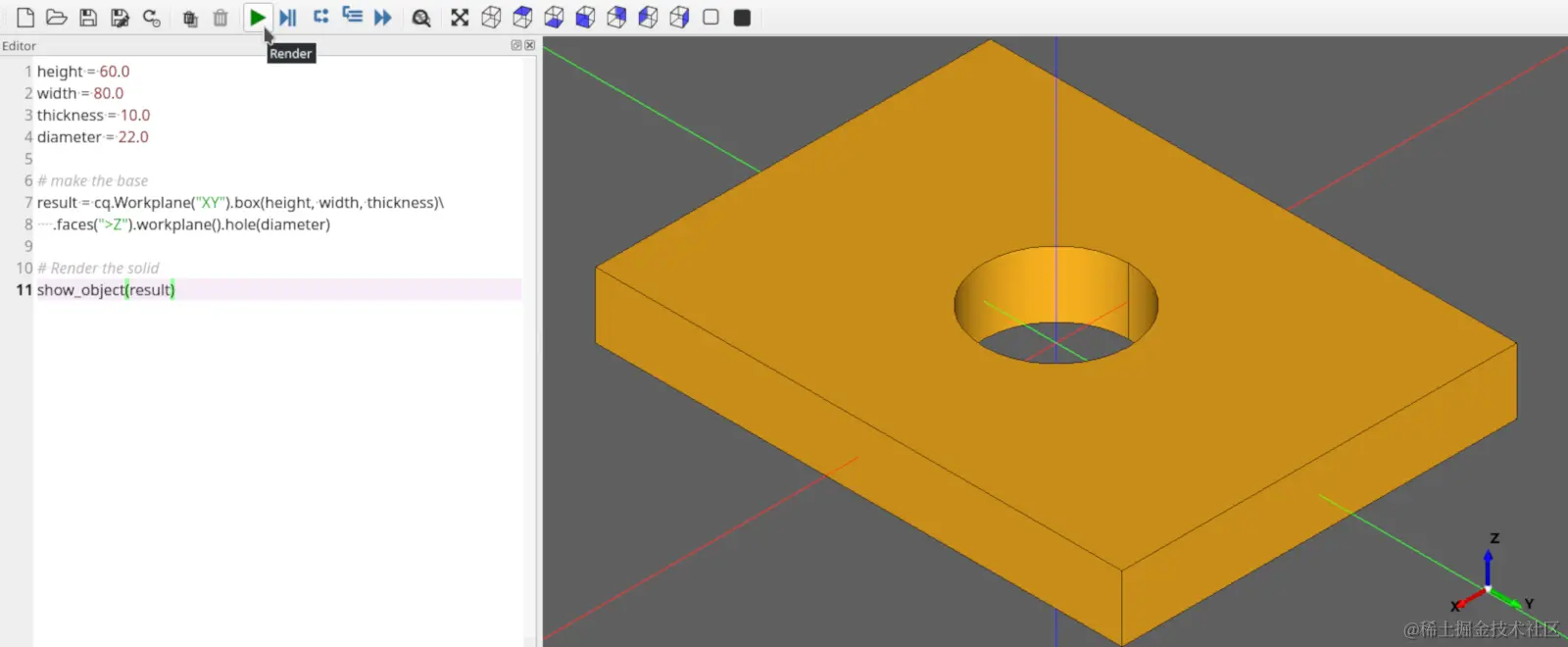Click the clear all trash can icon
1568x647 pixels.
click(x=220, y=18)
